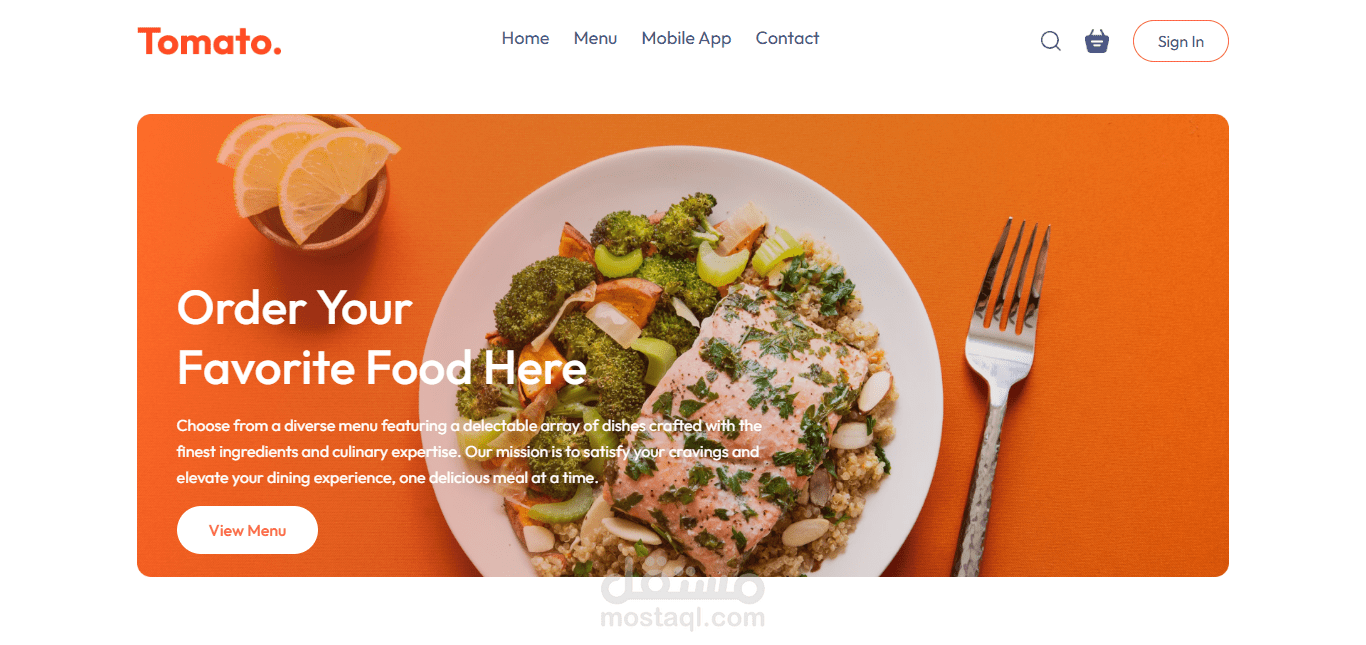
Task: Click the hero description paragraph text
Action: [x=469, y=452]
